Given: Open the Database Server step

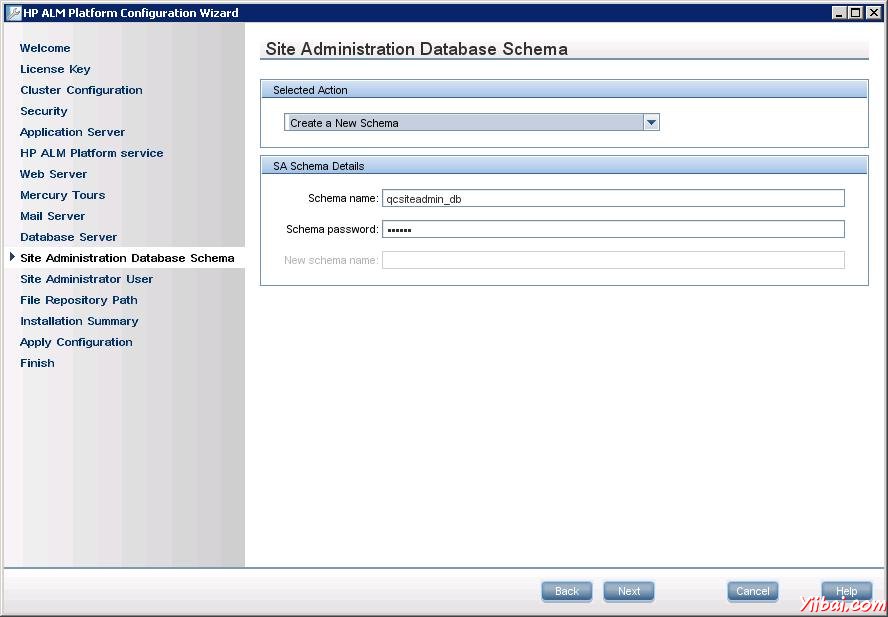Looking at the screenshot, I should [x=68, y=237].
